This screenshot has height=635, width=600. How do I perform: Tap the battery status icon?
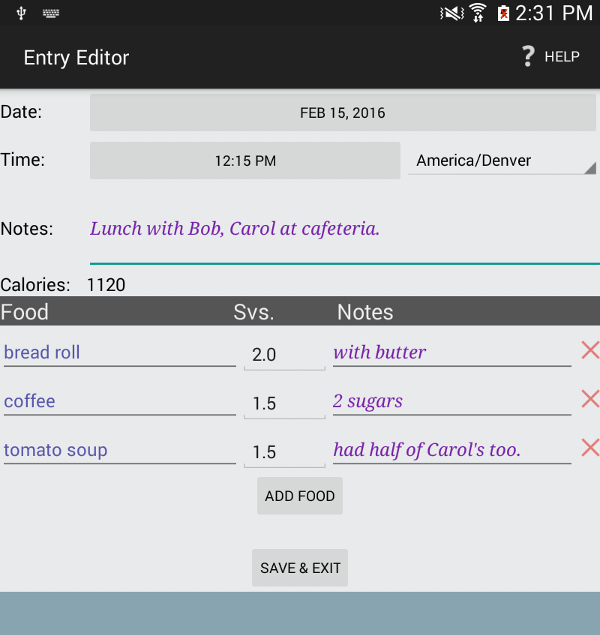[x=503, y=13]
